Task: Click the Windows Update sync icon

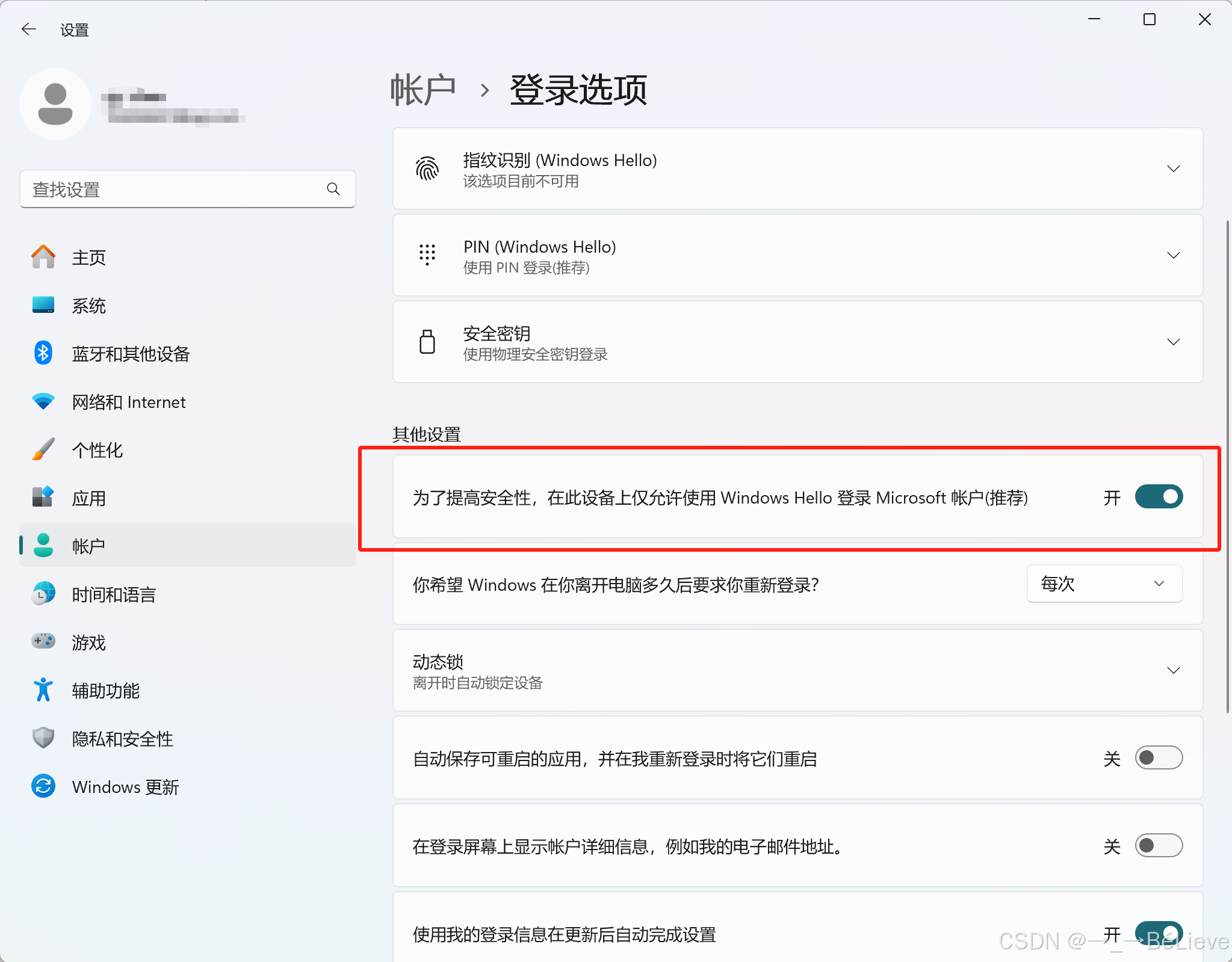Action: point(43,786)
